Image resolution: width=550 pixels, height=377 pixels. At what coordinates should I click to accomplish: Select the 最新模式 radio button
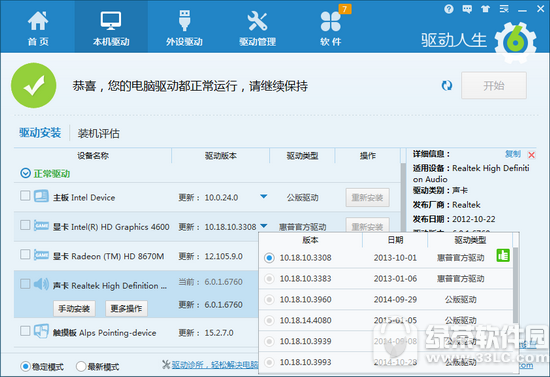81,366
